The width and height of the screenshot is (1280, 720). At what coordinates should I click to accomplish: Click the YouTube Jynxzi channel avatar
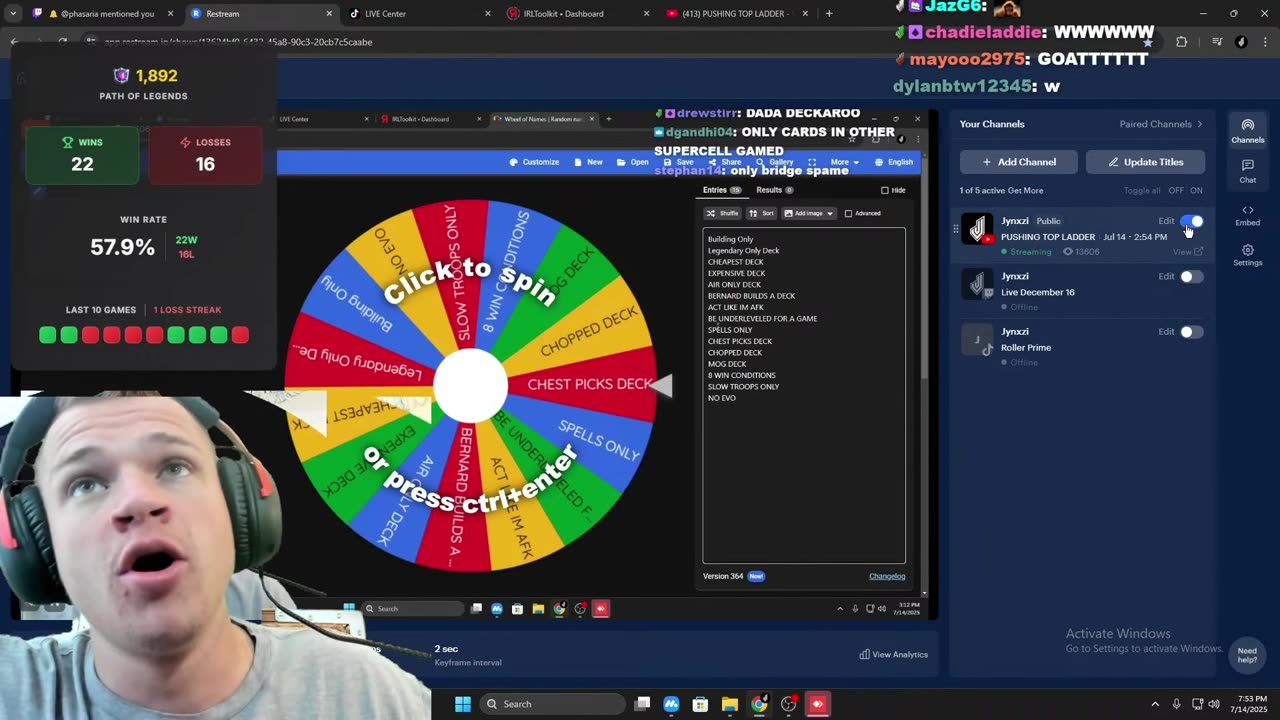(x=977, y=229)
